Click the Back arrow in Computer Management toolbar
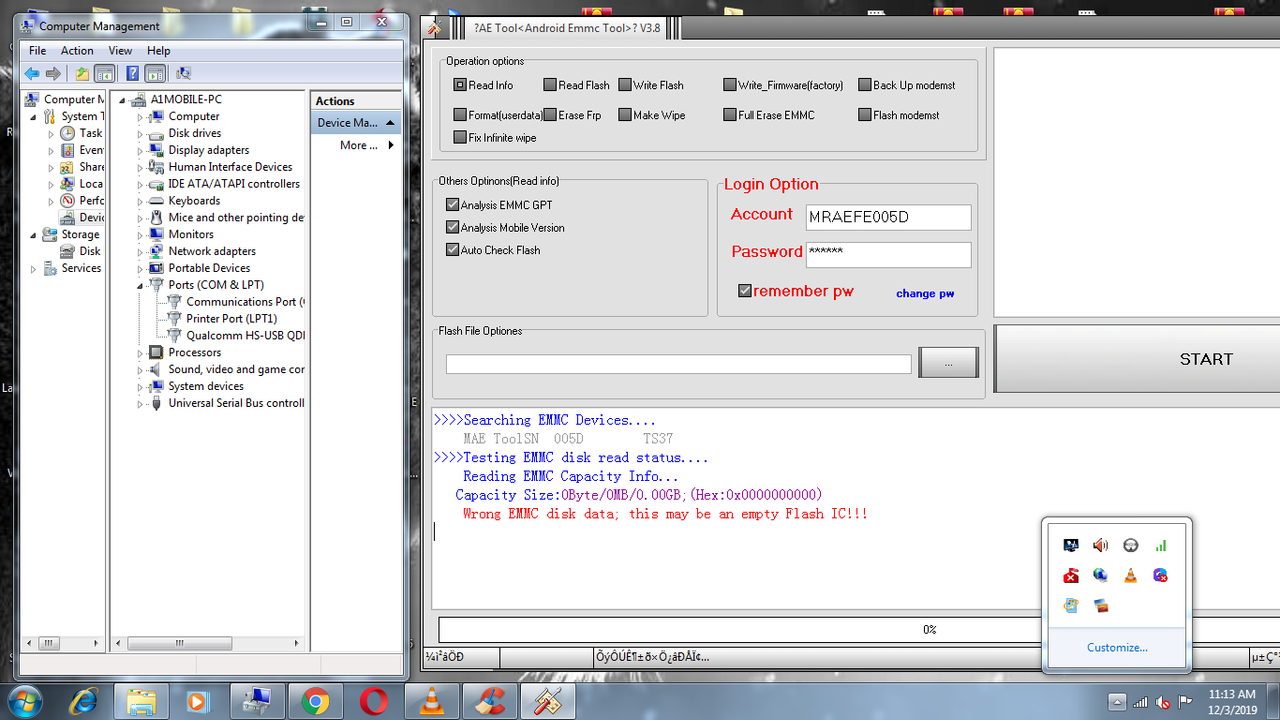 pyautogui.click(x=32, y=73)
